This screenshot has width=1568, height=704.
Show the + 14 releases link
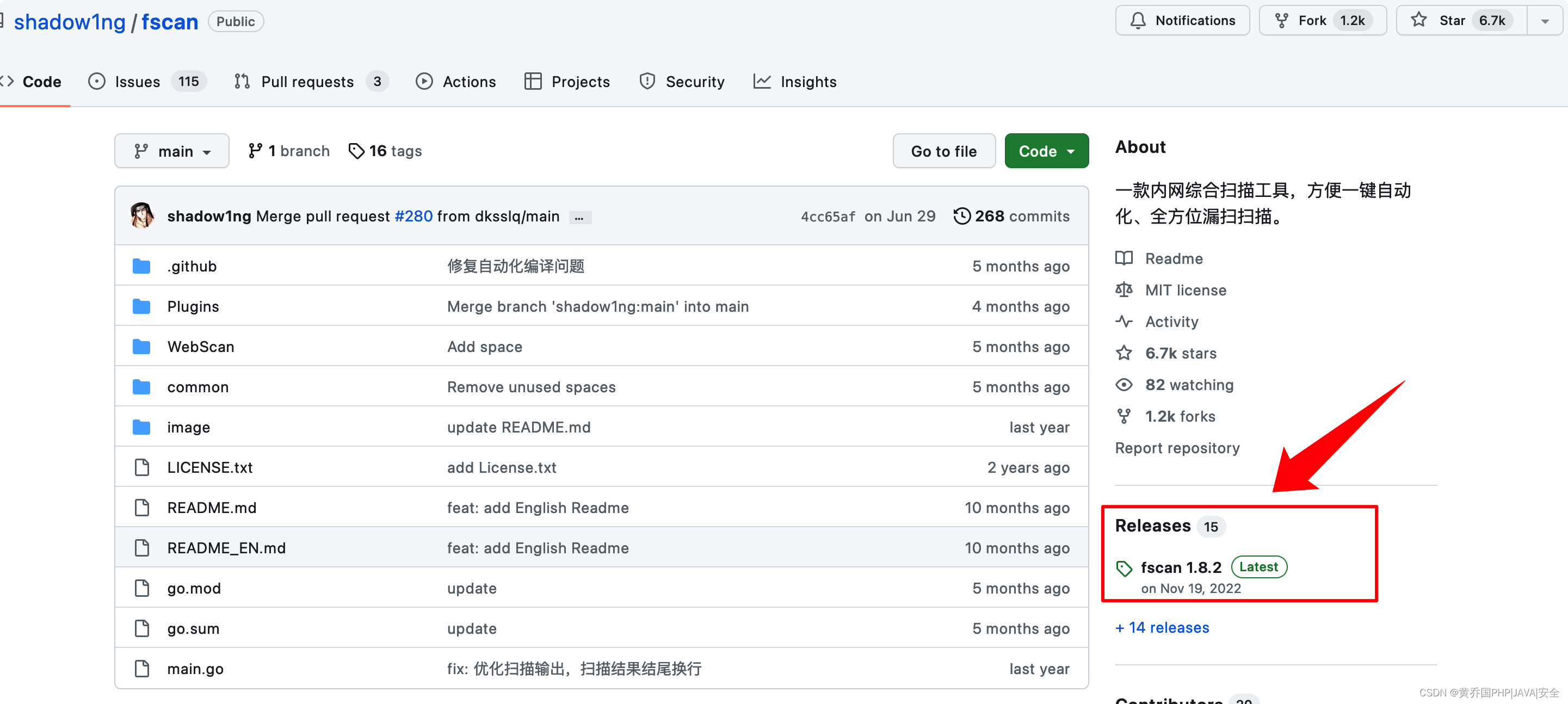tap(1162, 627)
